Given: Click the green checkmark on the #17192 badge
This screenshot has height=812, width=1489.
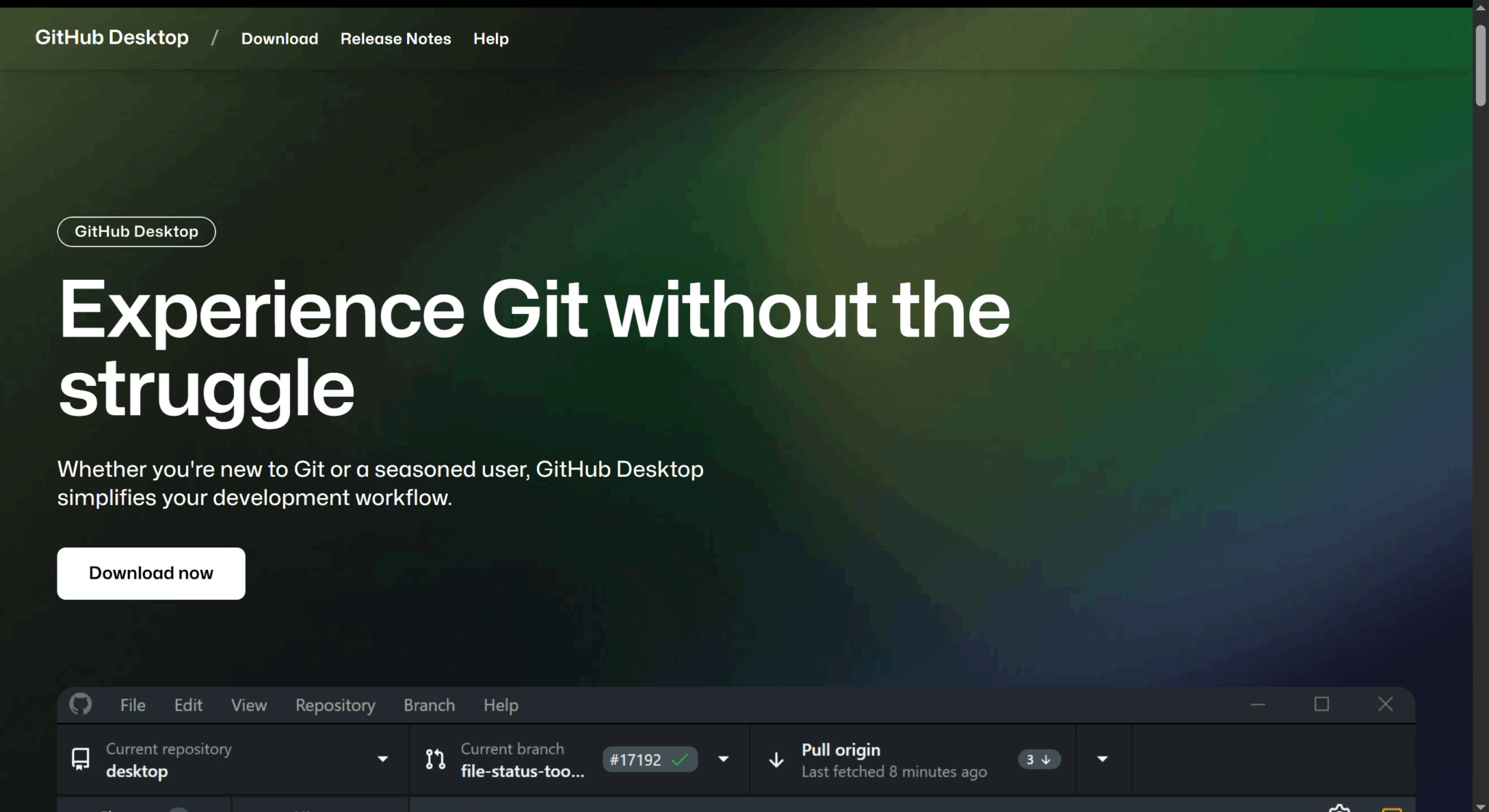Looking at the screenshot, I should (x=680, y=759).
